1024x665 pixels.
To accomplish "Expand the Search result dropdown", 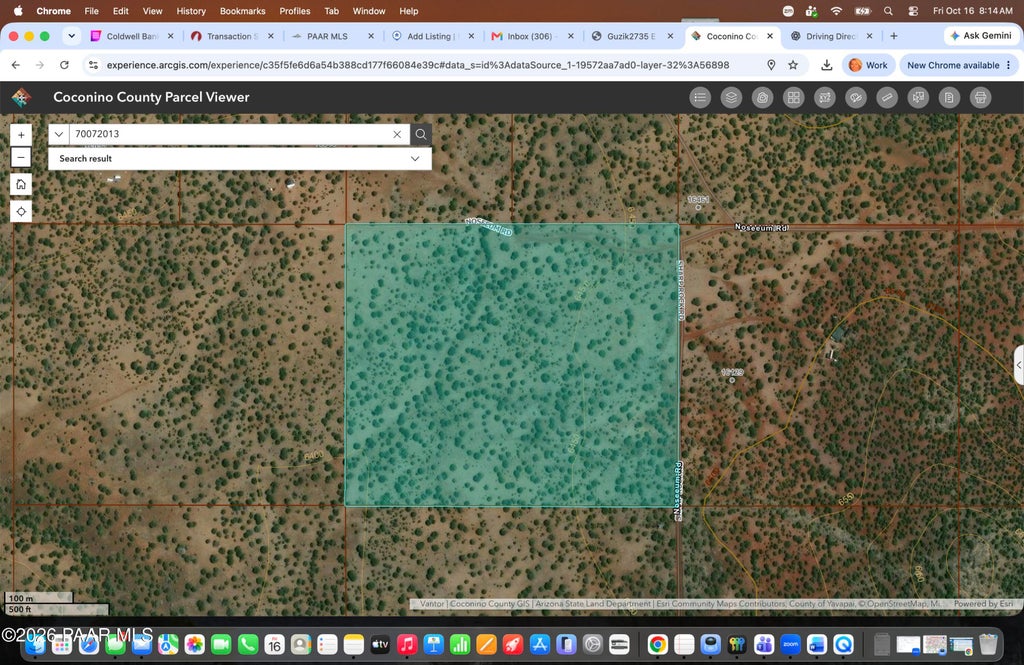I will pyautogui.click(x=415, y=159).
